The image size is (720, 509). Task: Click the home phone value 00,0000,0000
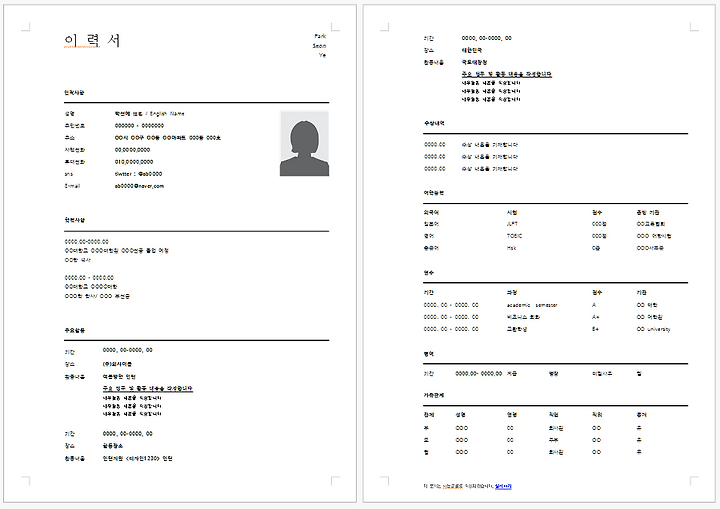coord(132,150)
